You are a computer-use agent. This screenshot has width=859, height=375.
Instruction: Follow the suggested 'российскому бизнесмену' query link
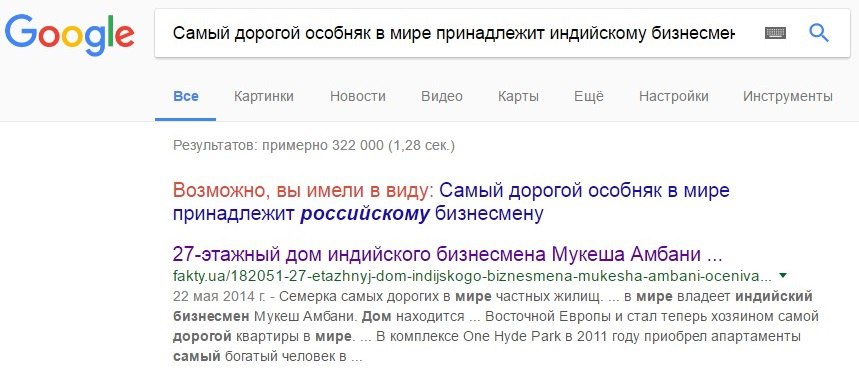[451, 203]
